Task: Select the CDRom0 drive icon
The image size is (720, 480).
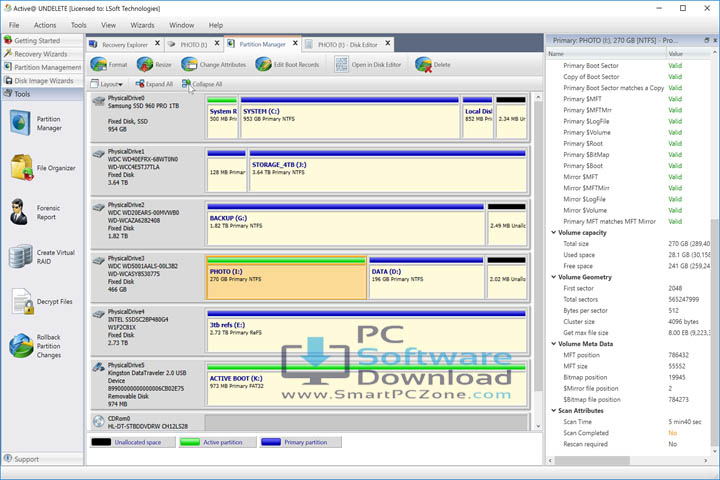Action: point(99,421)
